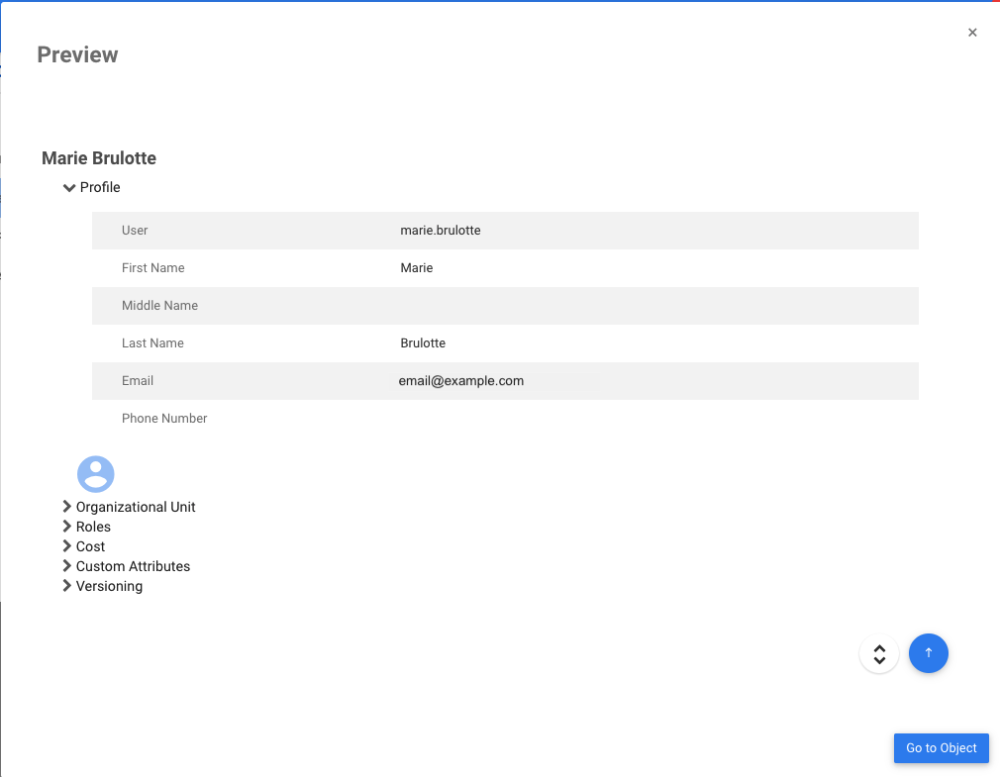Click the expand/collapse all round button
Viewport: 1000px width, 777px height.
(x=879, y=654)
